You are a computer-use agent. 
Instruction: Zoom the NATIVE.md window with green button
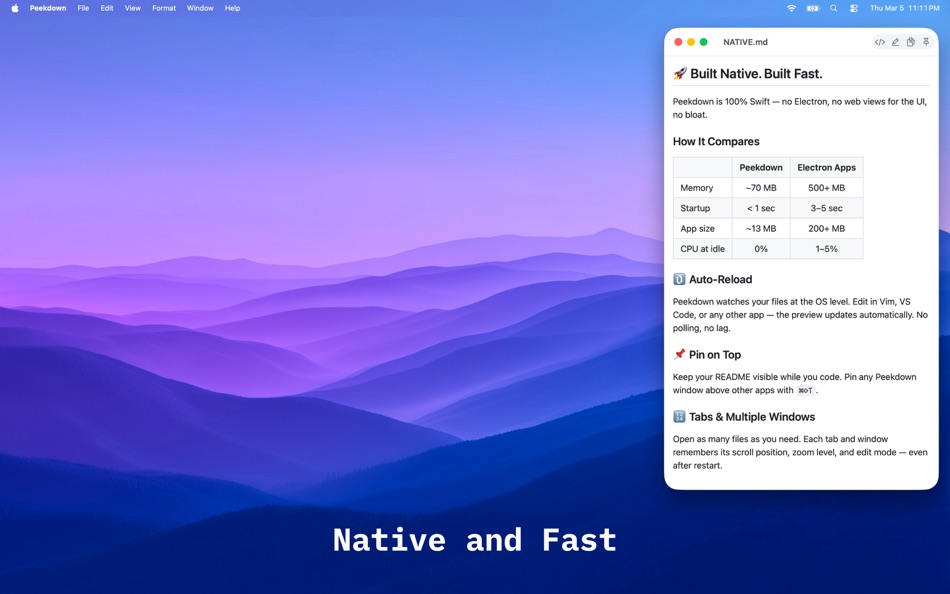click(703, 42)
